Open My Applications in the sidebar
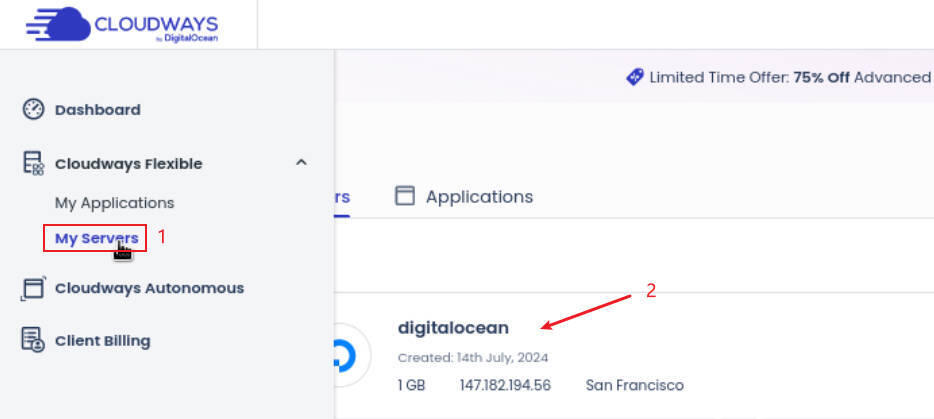Screen dimensions: 934x419 point(114,203)
